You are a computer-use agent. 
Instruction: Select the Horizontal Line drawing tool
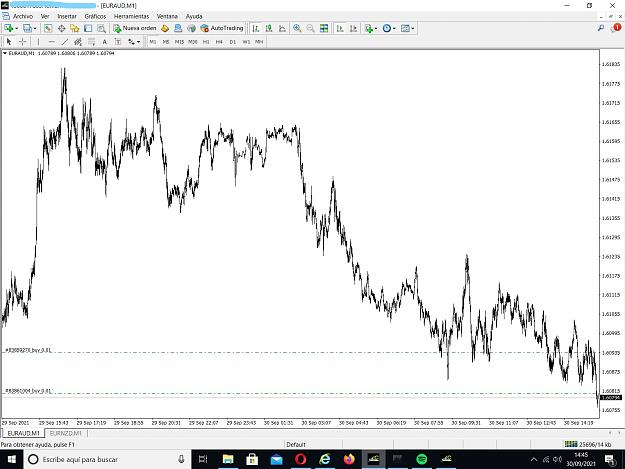click(x=51, y=41)
